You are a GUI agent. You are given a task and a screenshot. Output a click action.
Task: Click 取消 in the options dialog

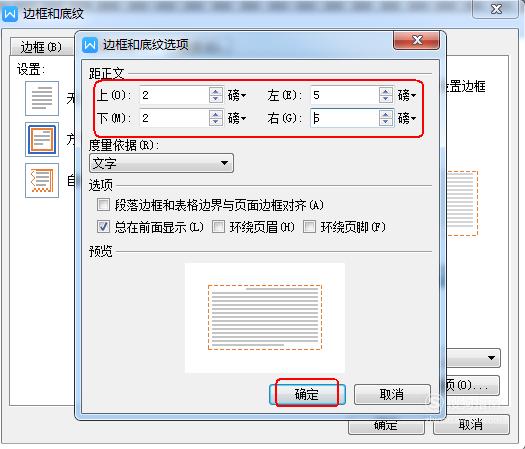pos(392,394)
